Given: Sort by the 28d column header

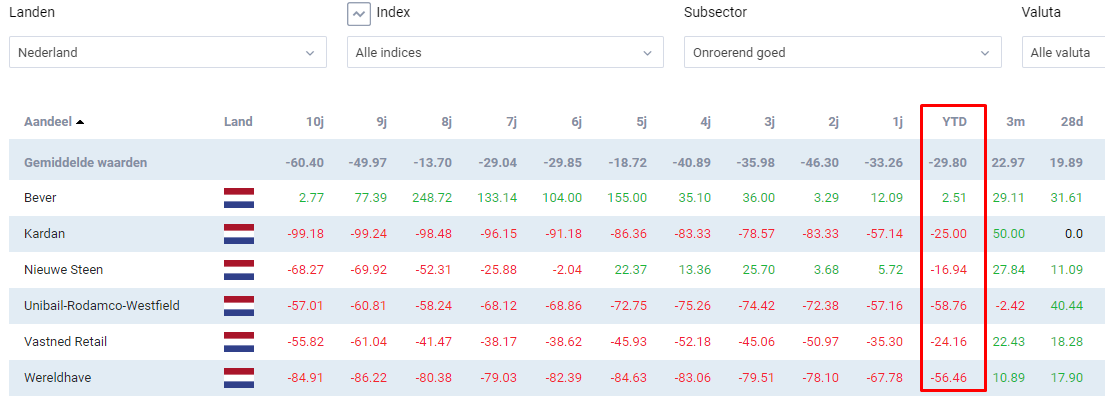Looking at the screenshot, I should click(1071, 122).
